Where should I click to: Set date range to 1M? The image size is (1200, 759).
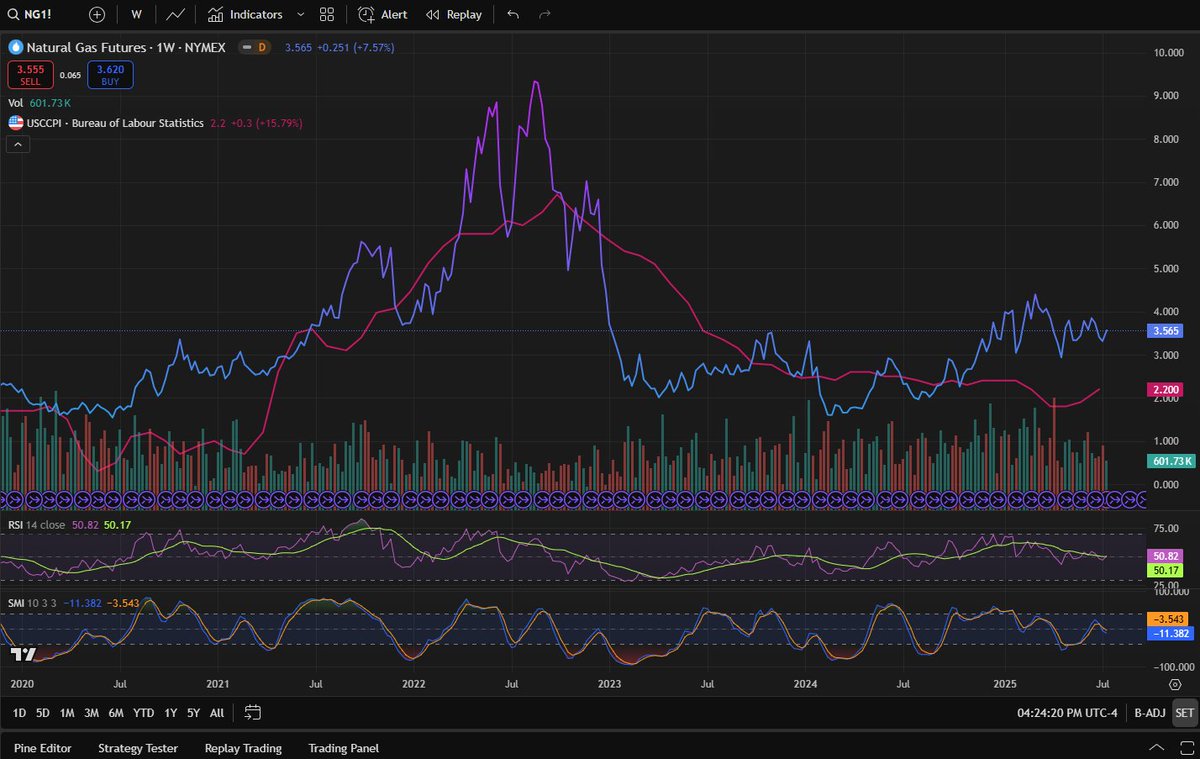pos(67,713)
